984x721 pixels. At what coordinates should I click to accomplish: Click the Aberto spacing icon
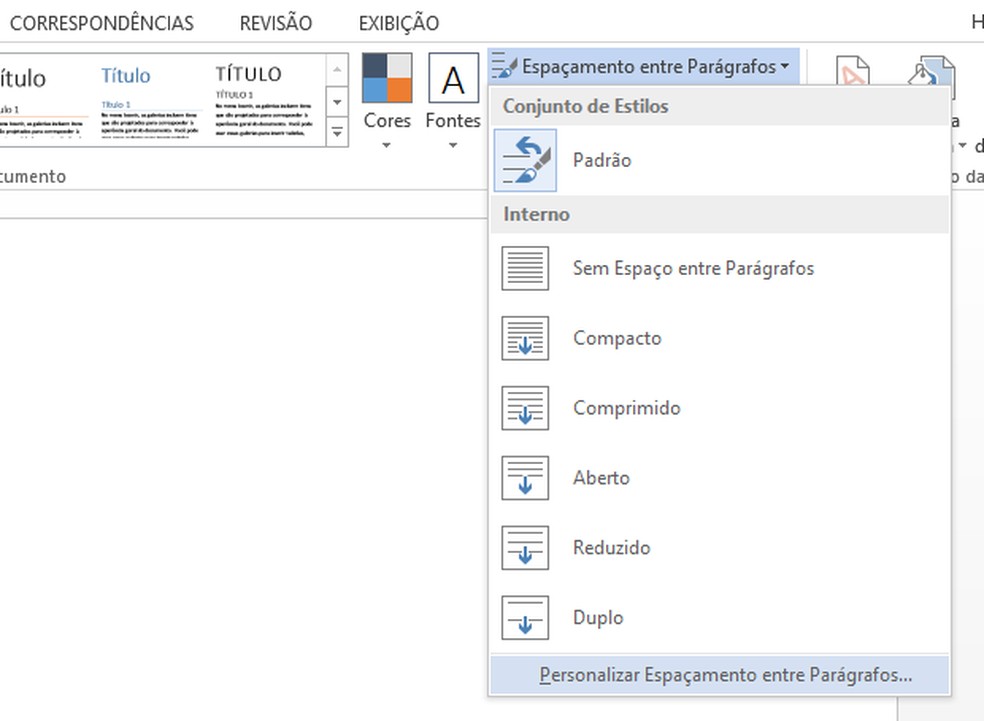[525, 478]
